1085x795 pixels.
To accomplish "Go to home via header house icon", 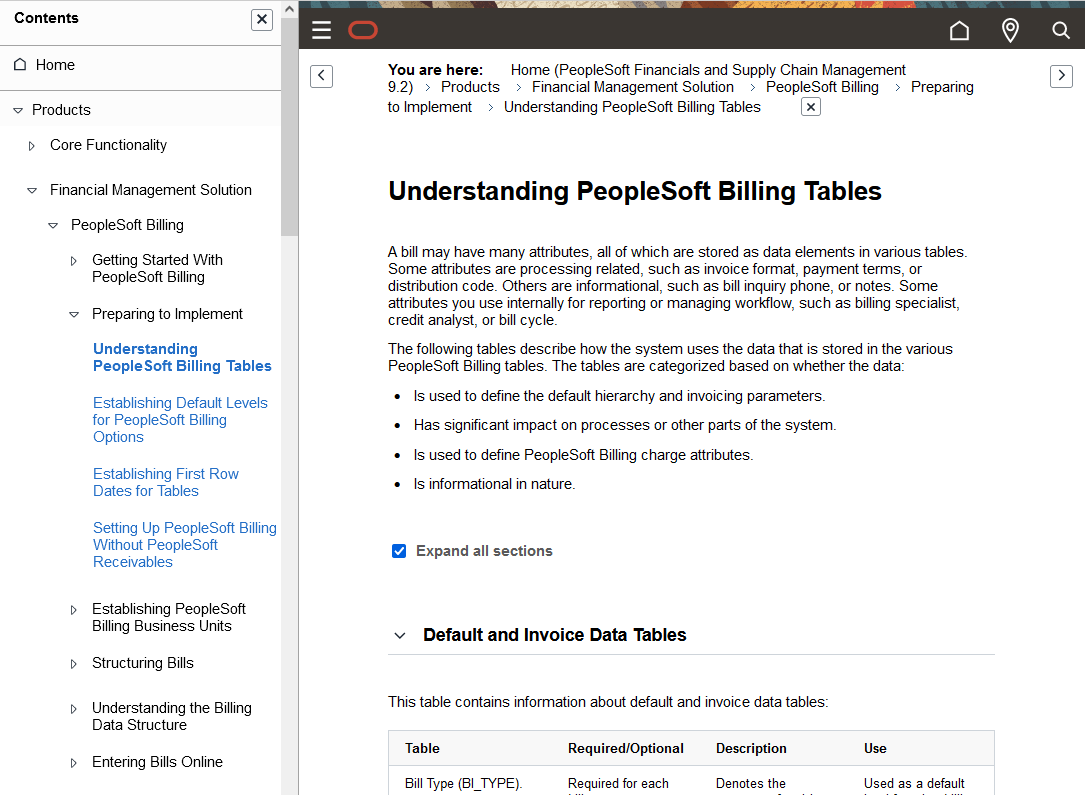I will (959, 30).
